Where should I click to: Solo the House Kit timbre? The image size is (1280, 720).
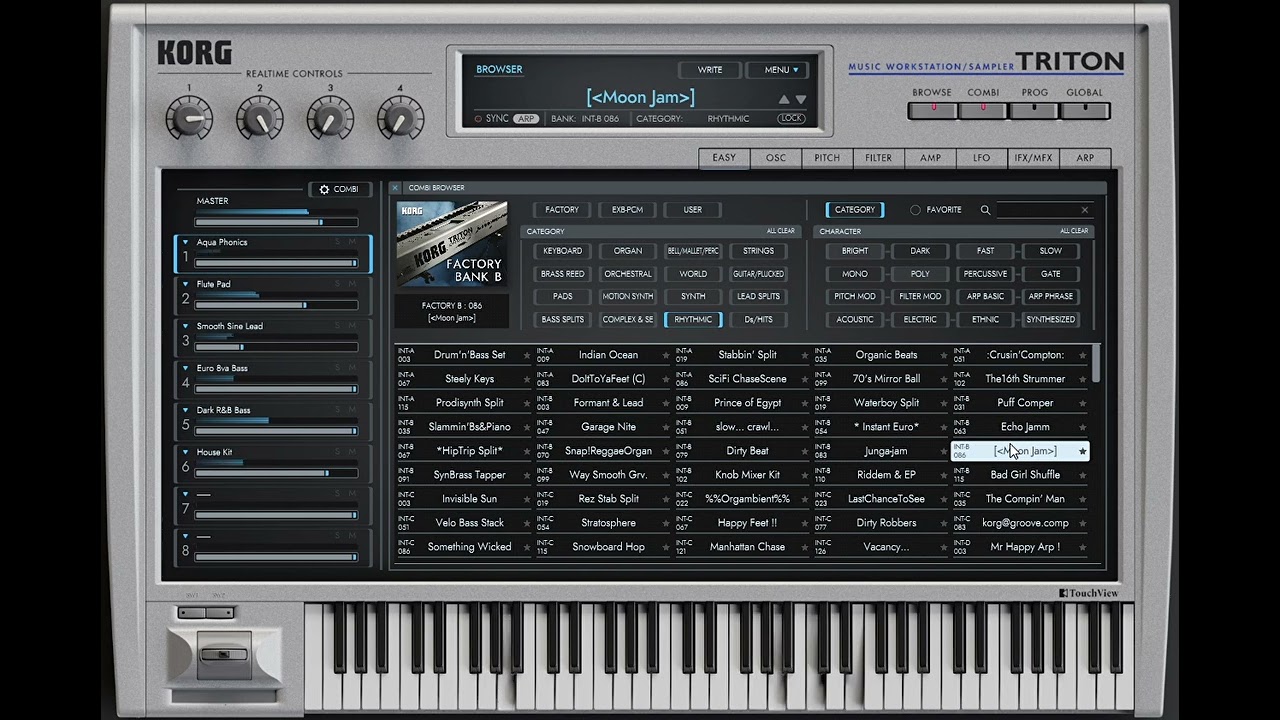click(338, 452)
